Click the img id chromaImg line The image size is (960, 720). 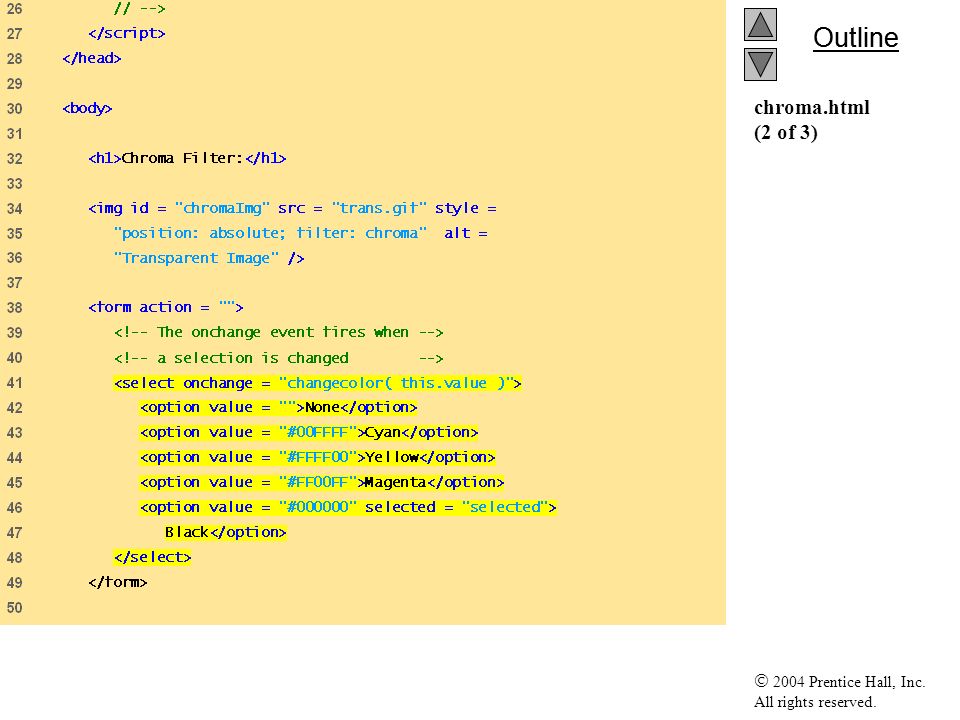(x=292, y=208)
